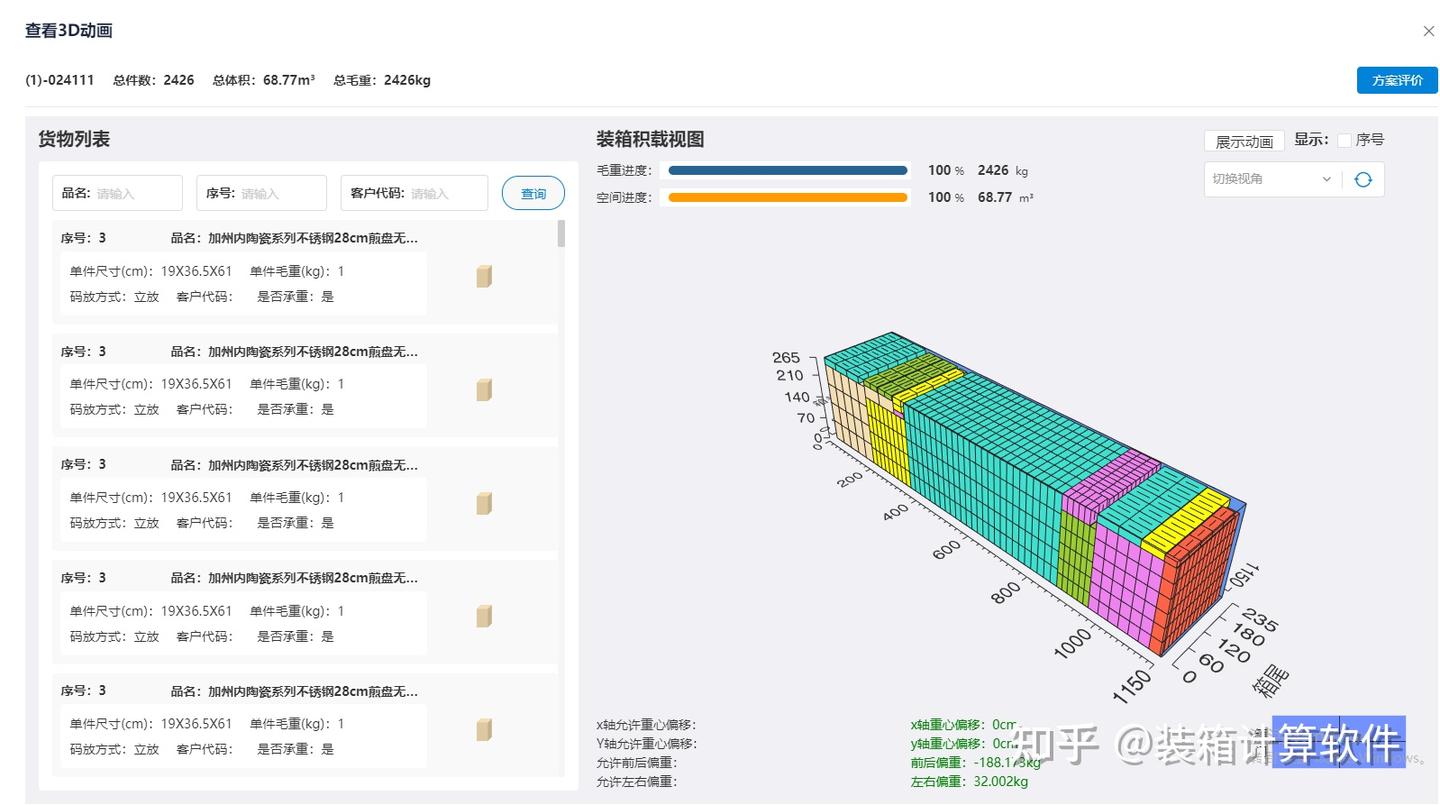
Task: Enable the 序号 display checkbox
Action: (1344, 140)
